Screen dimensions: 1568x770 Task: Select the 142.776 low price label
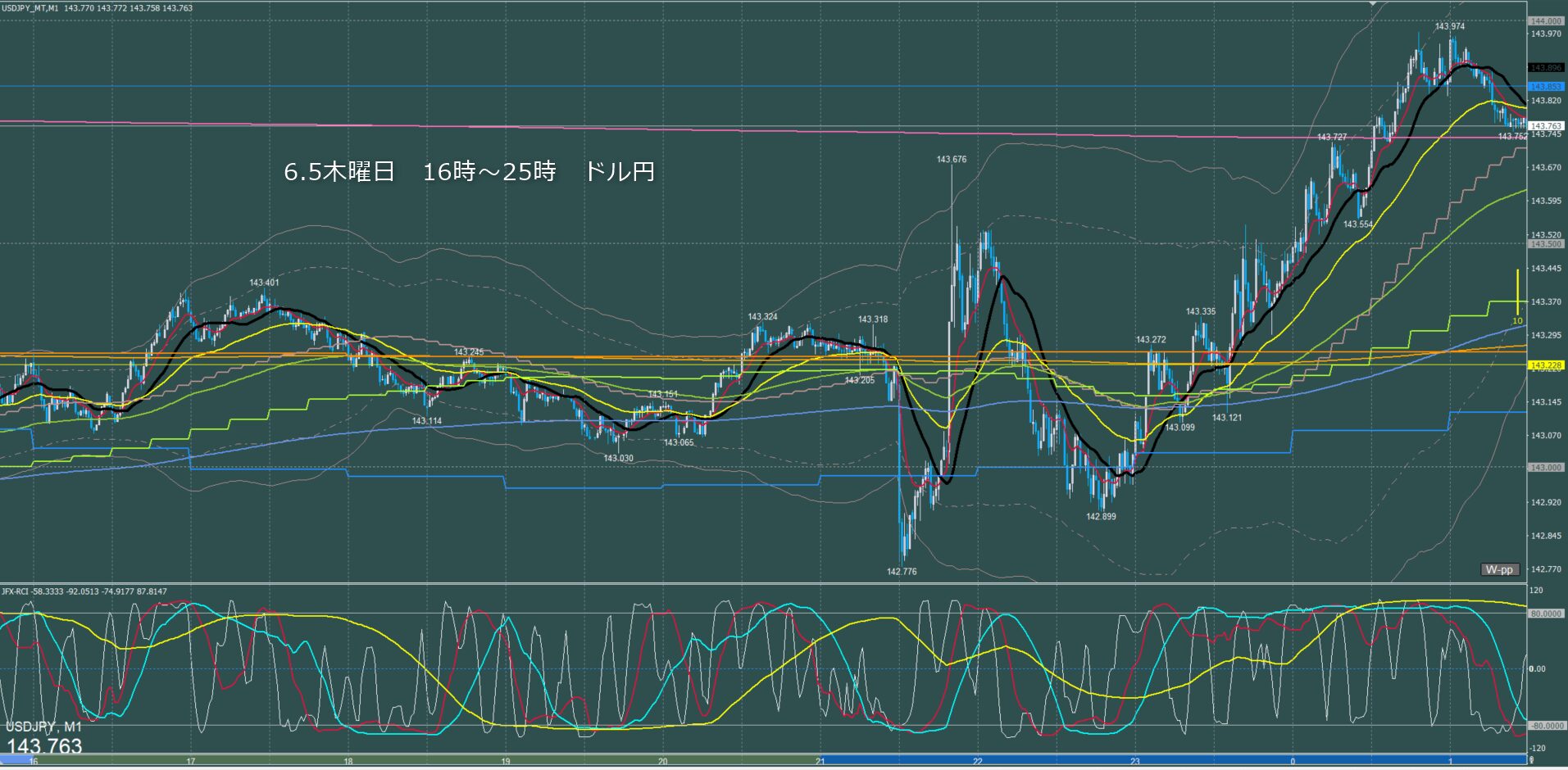click(902, 572)
